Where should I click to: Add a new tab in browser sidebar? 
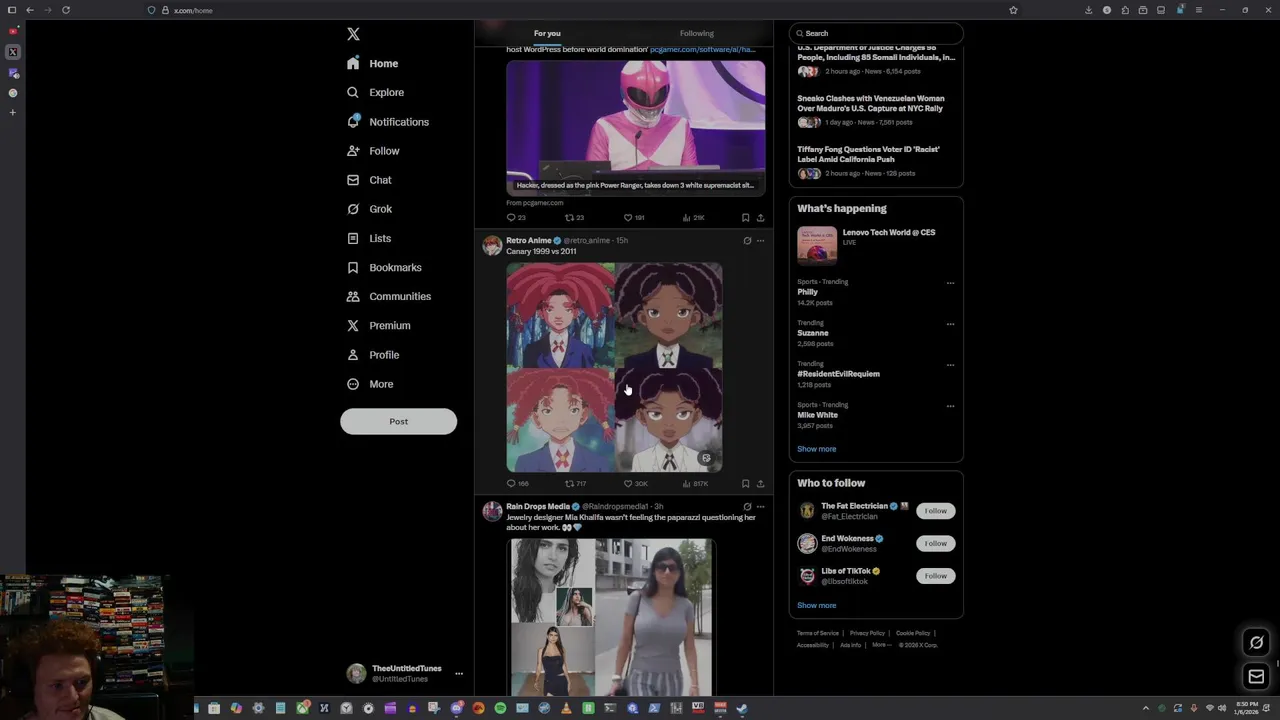[x=12, y=112]
